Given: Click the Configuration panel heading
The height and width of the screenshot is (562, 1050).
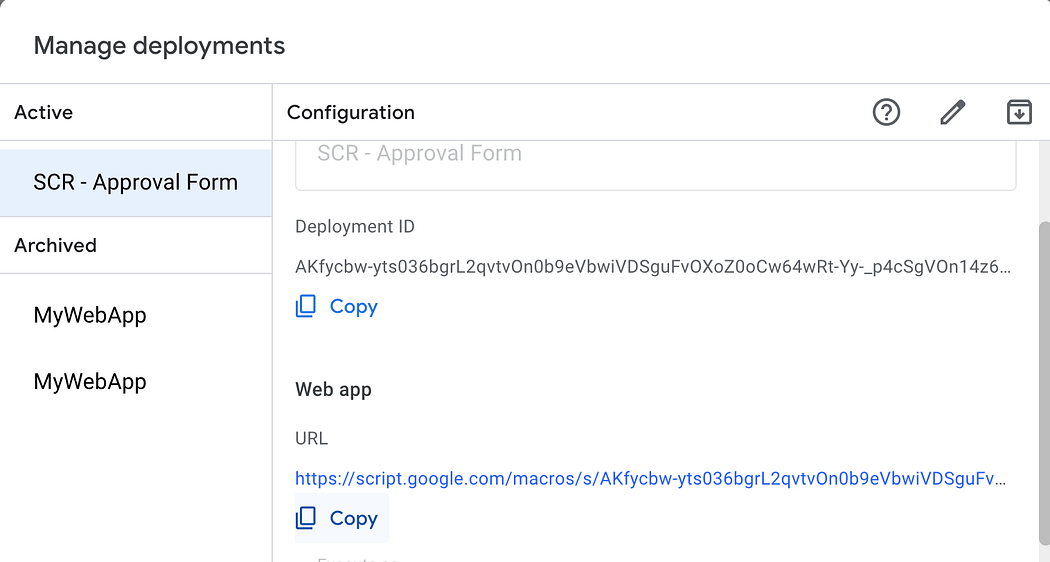Looking at the screenshot, I should coord(351,112).
